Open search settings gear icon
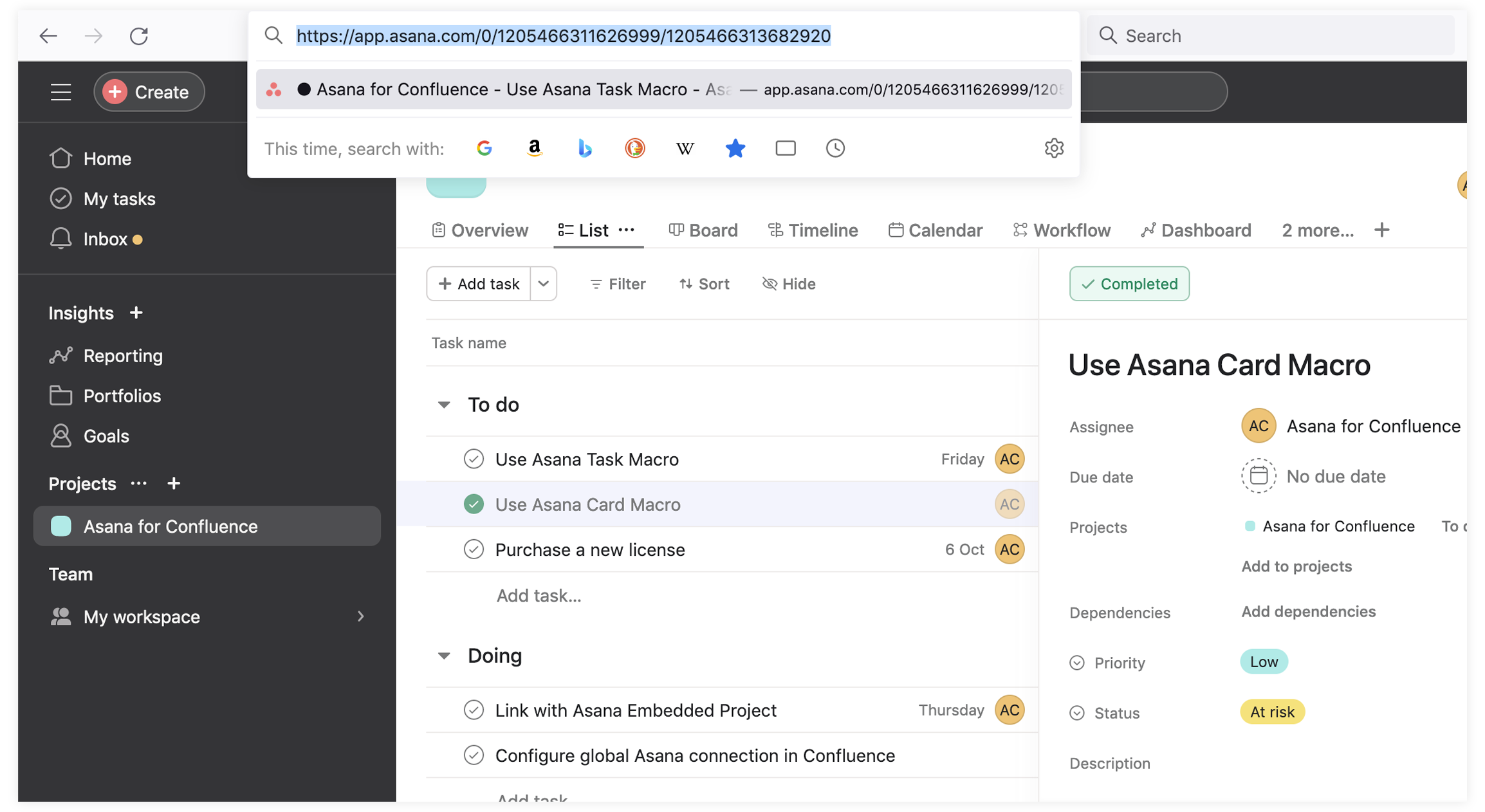 click(x=1053, y=149)
